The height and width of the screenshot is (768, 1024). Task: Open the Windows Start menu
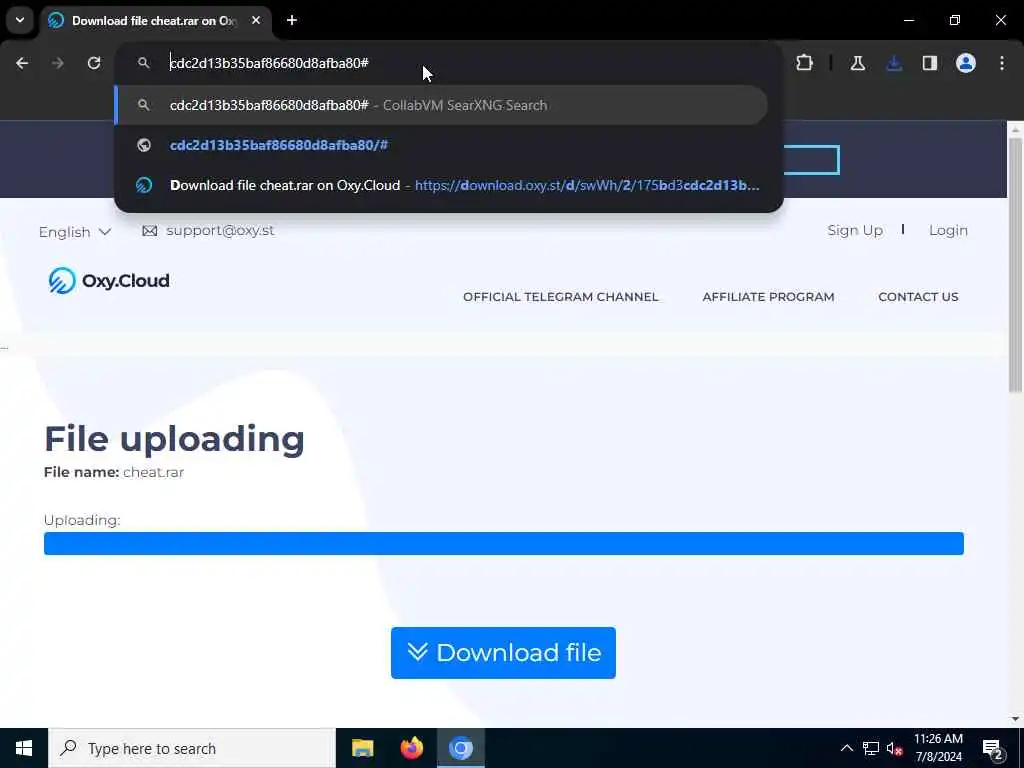coord(24,748)
